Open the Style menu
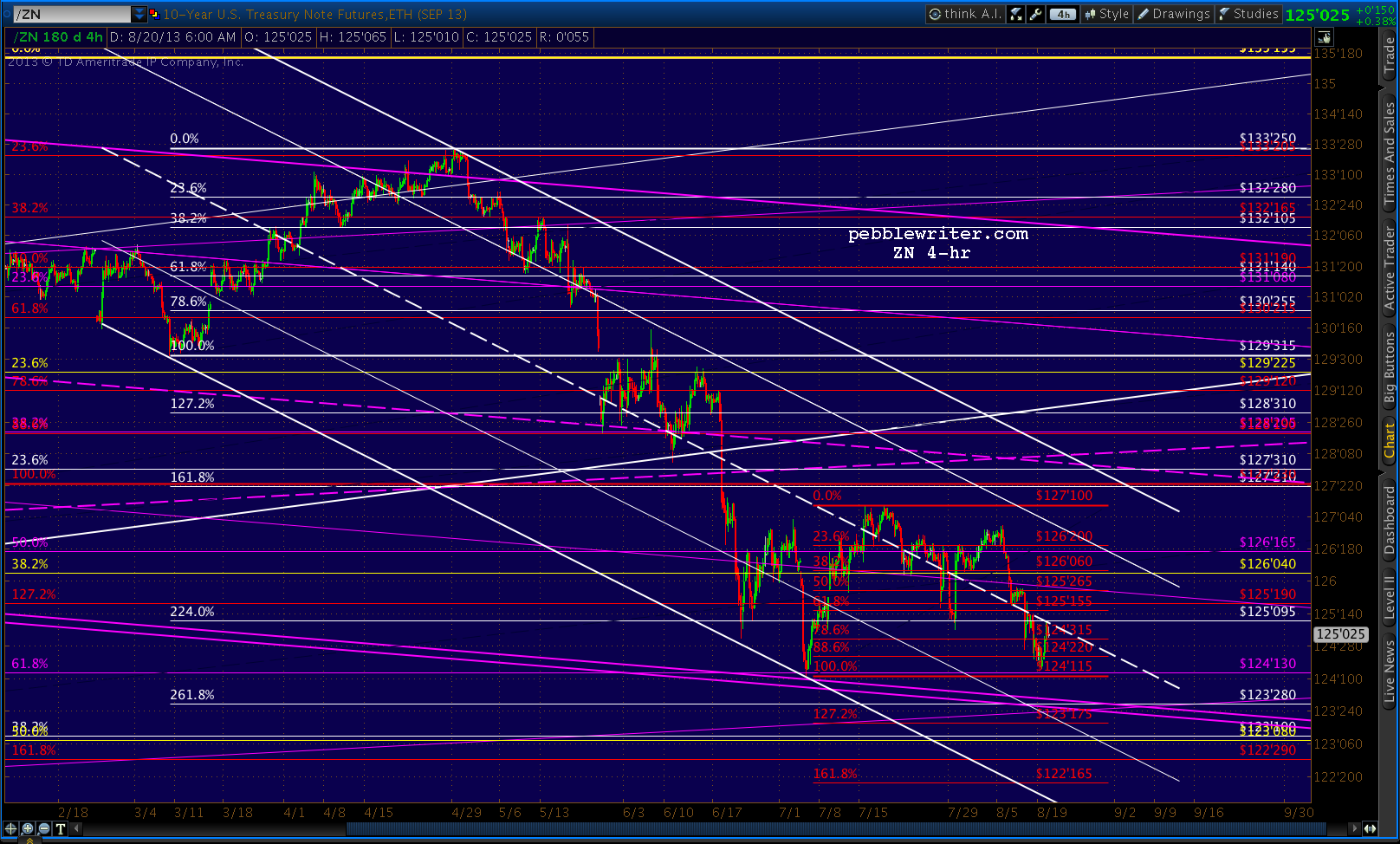This screenshot has width=1400, height=844. pos(1106,14)
